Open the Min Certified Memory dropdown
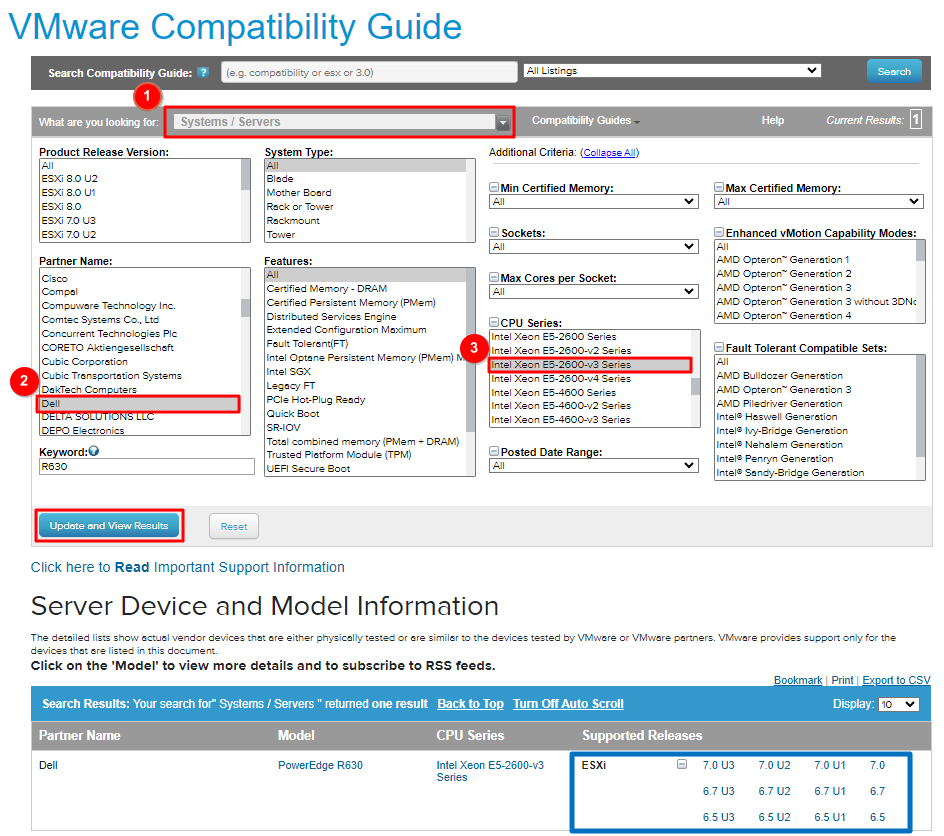 click(594, 202)
